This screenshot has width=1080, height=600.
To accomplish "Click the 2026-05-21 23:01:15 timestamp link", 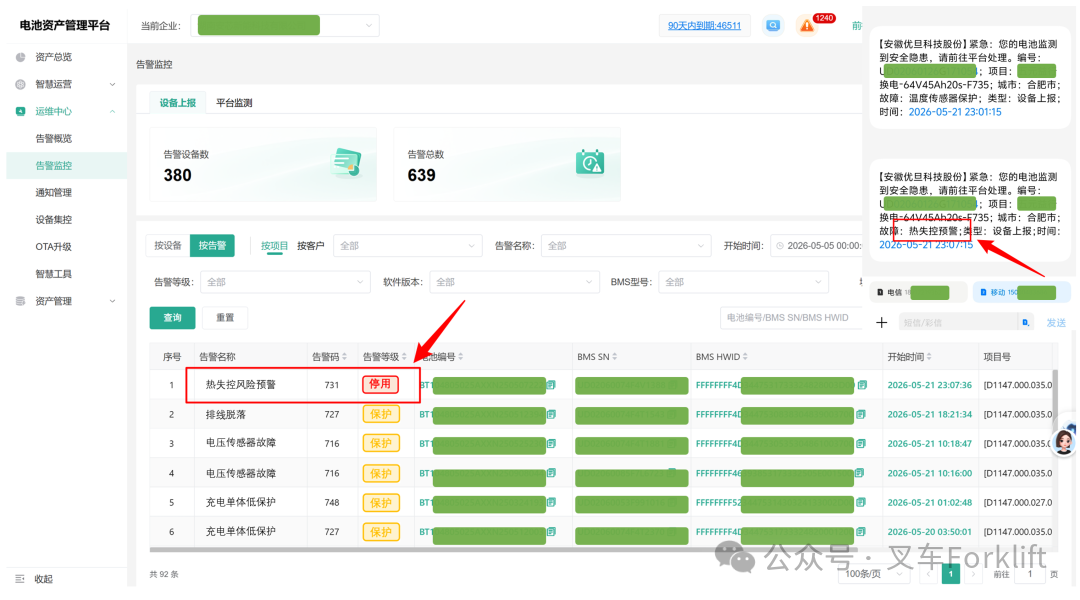I will click(955, 112).
